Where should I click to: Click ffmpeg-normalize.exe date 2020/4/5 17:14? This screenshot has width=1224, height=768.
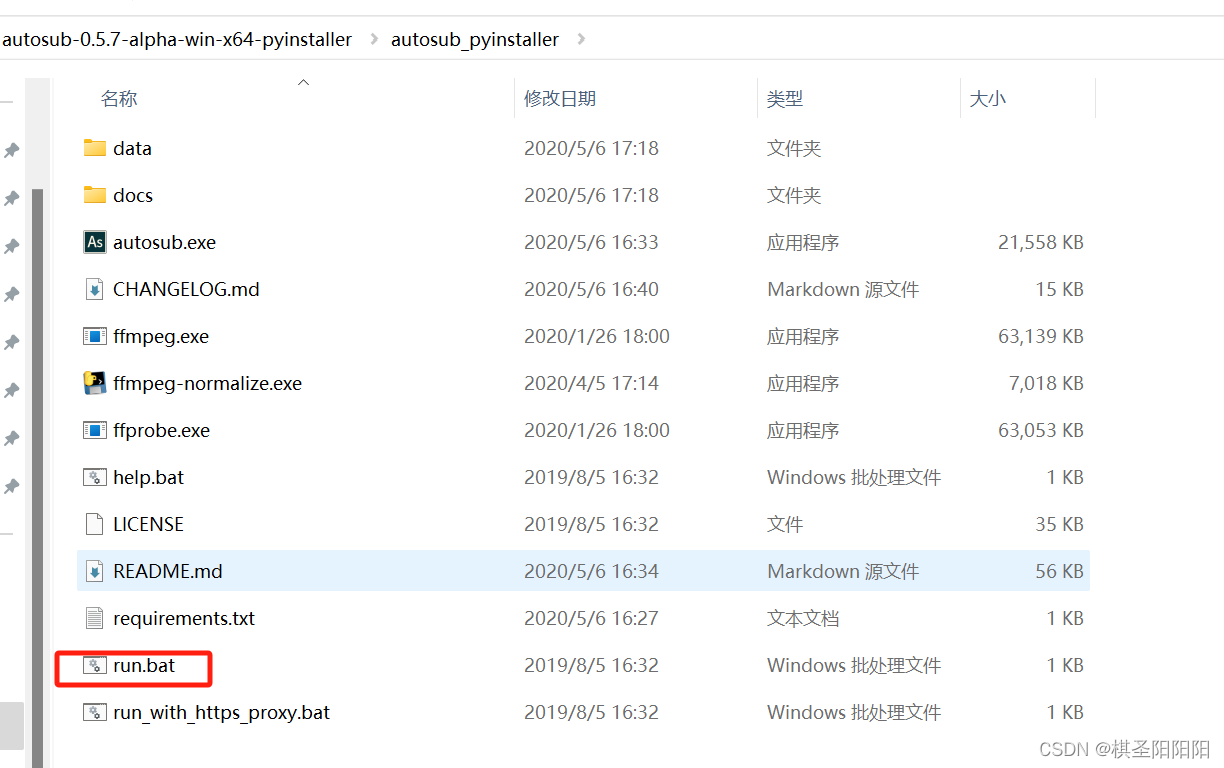point(591,383)
